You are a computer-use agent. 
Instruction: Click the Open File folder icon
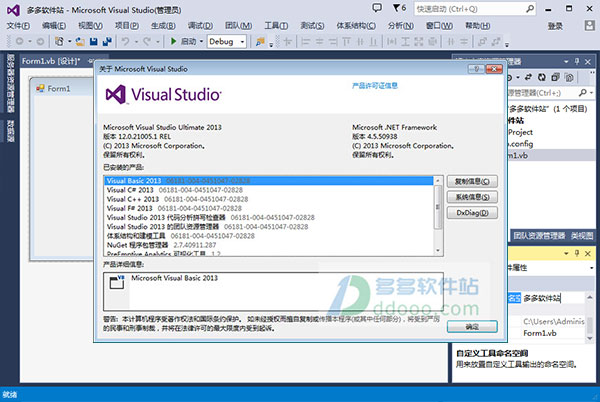click(x=80, y=41)
